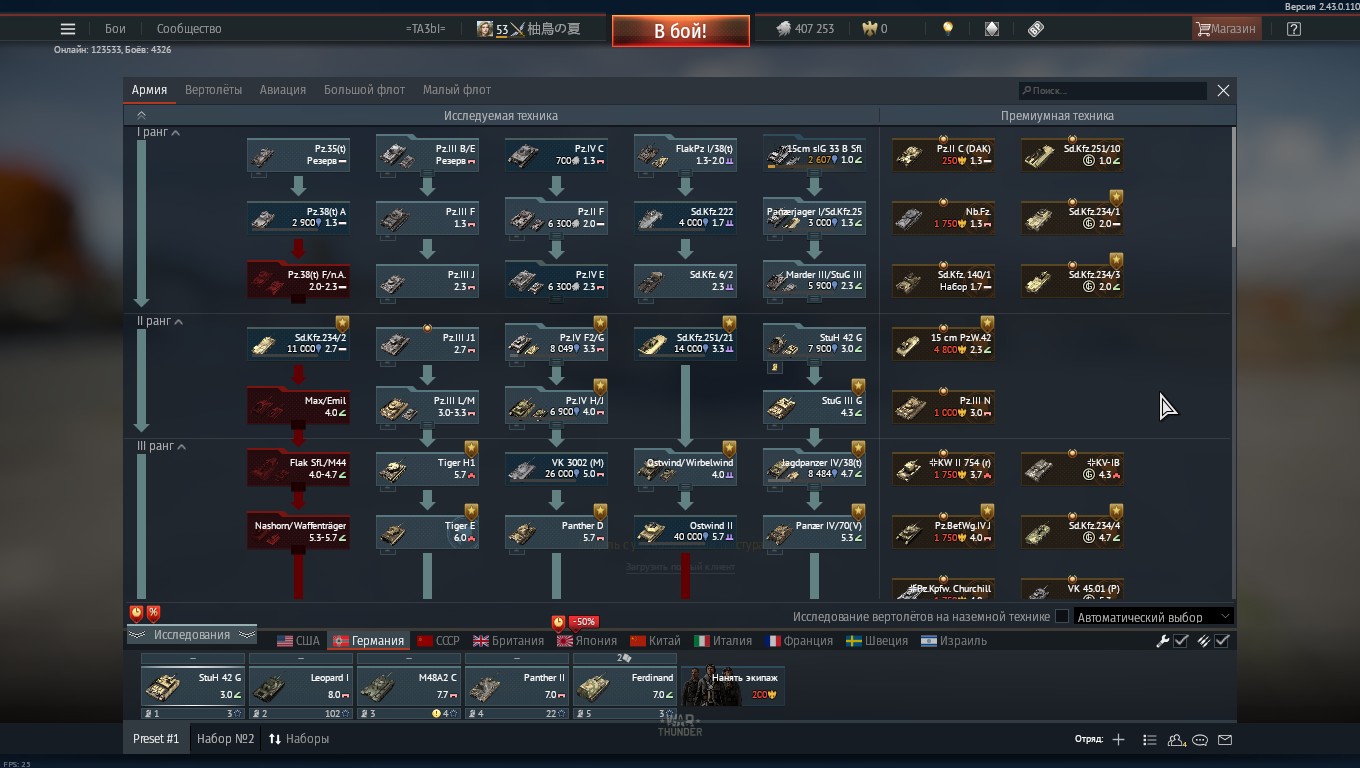Viewport: 1360px width, 768px height.
Task: Open the Автоматический выбор dropdown
Action: [1154, 617]
